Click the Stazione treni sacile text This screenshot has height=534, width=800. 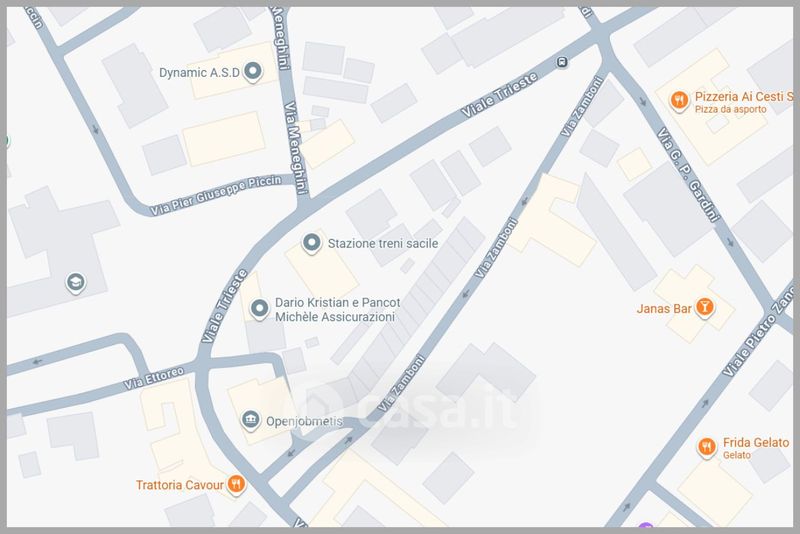pyautogui.click(x=383, y=243)
